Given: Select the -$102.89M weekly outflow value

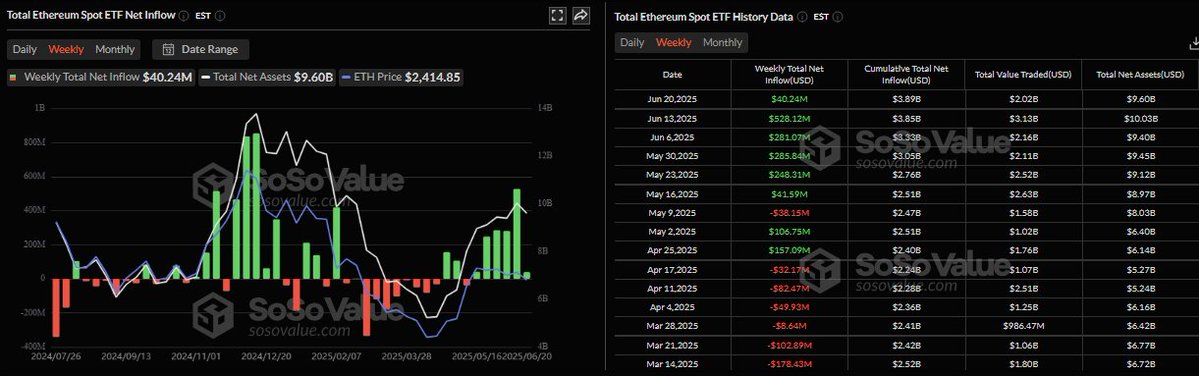Looking at the screenshot, I should click(789, 345).
